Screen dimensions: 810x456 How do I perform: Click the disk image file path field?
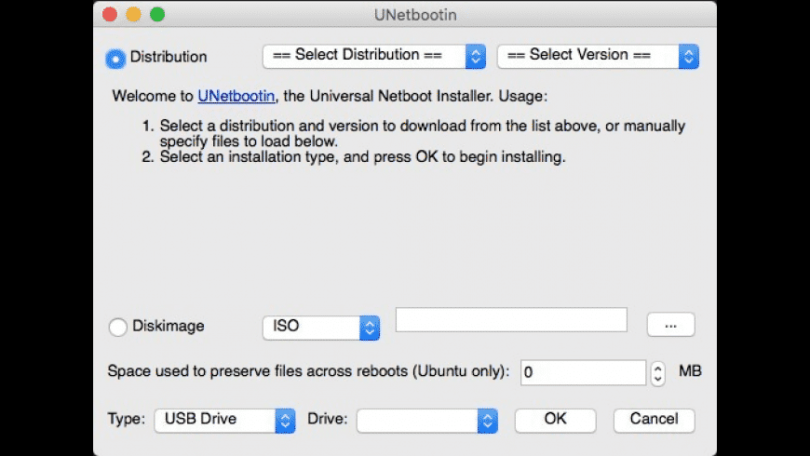coord(511,320)
